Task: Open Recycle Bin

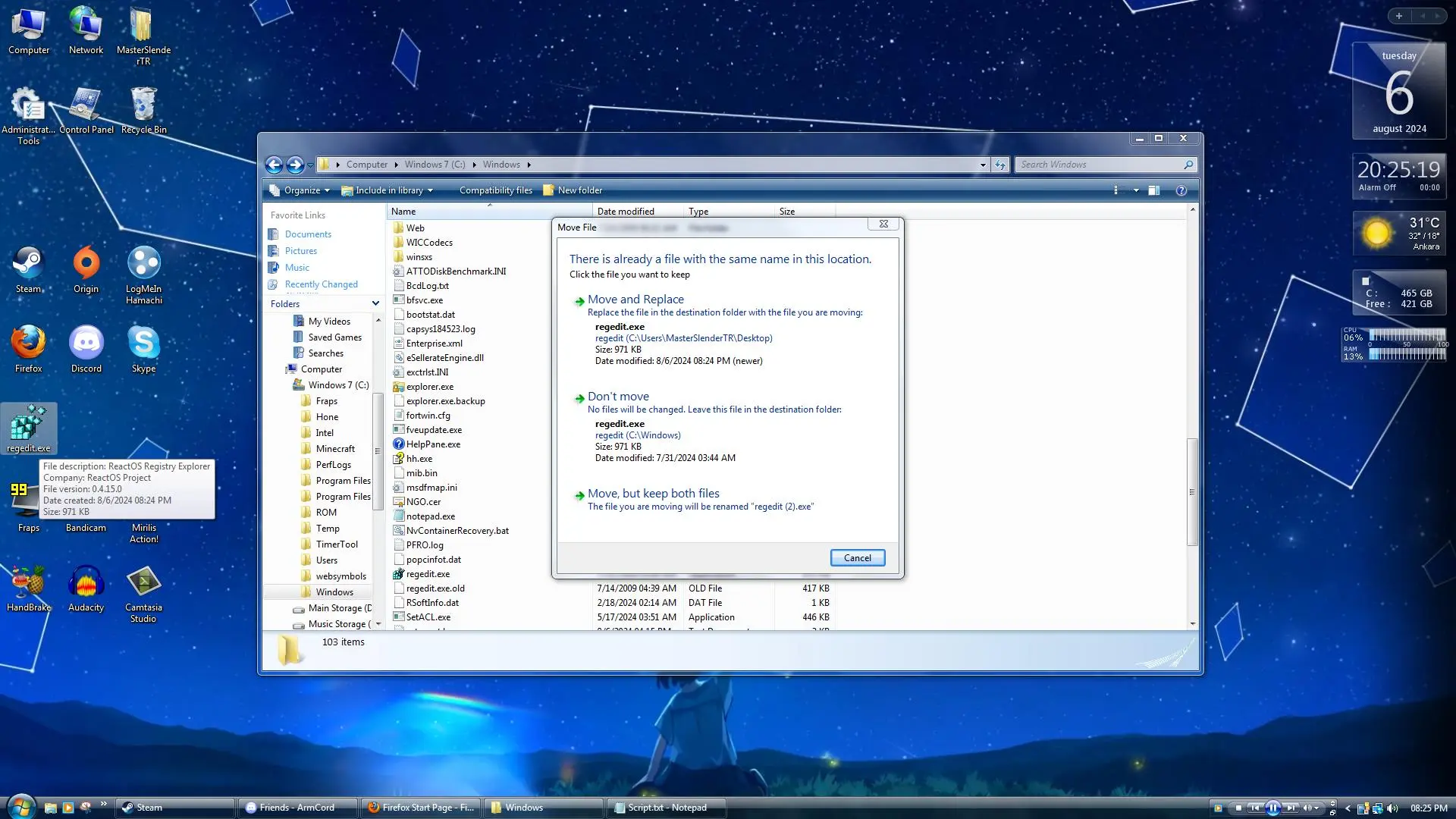Action: [143, 111]
